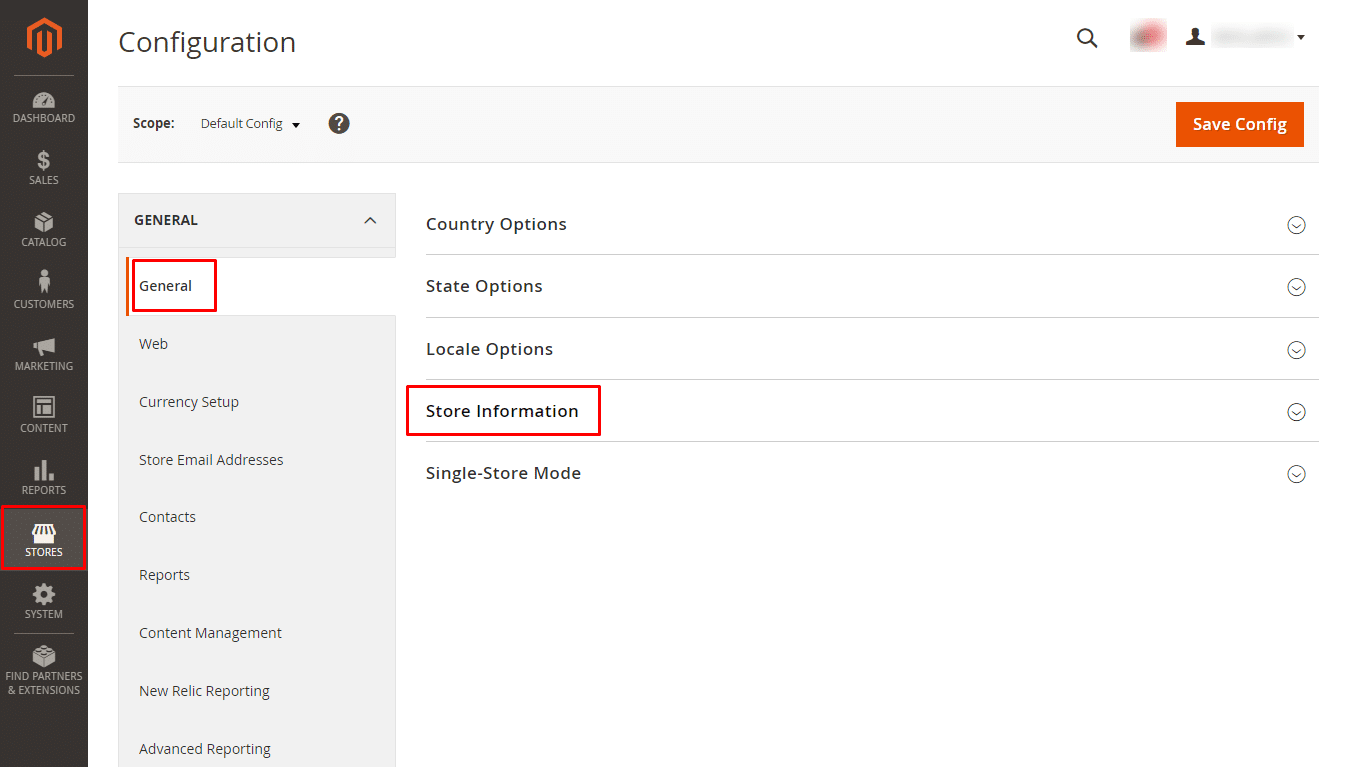The image size is (1347, 767).
Task: Click the Save Config button
Action: (1239, 124)
